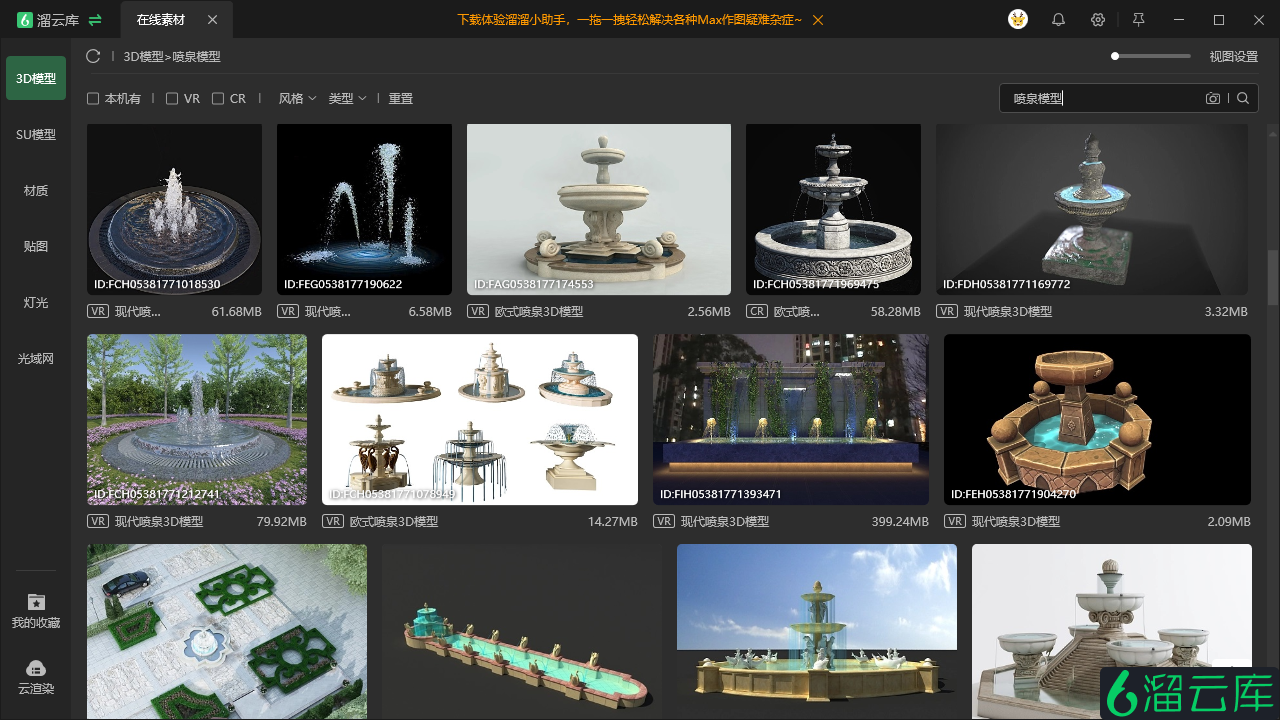Viewport: 1280px width, 720px height.
Task: Open thumbnail ID:FCH05381771969475
Action: pyautogui.click(x=833, y=209)
